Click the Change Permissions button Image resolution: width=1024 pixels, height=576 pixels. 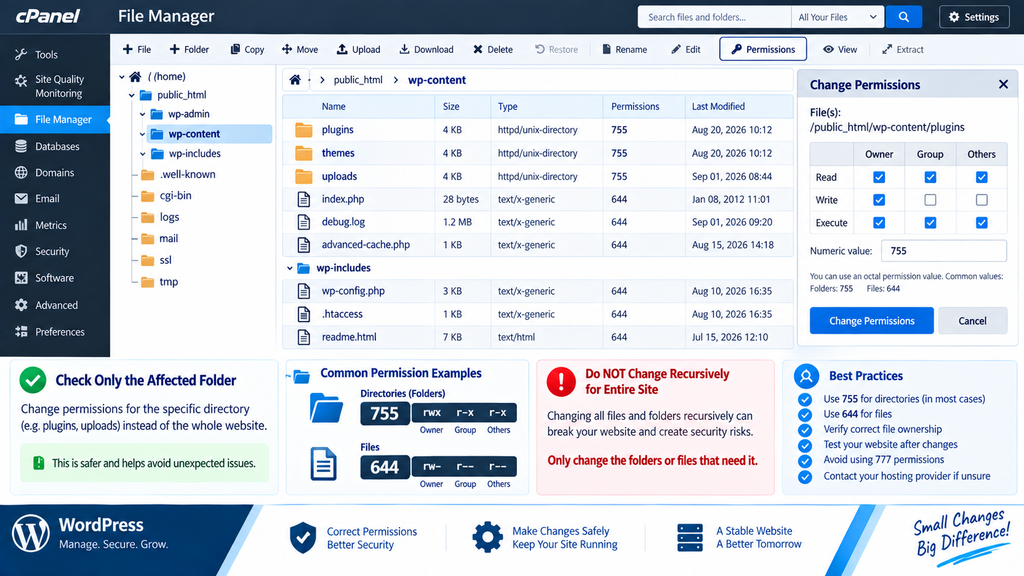[x=871, y=321]
